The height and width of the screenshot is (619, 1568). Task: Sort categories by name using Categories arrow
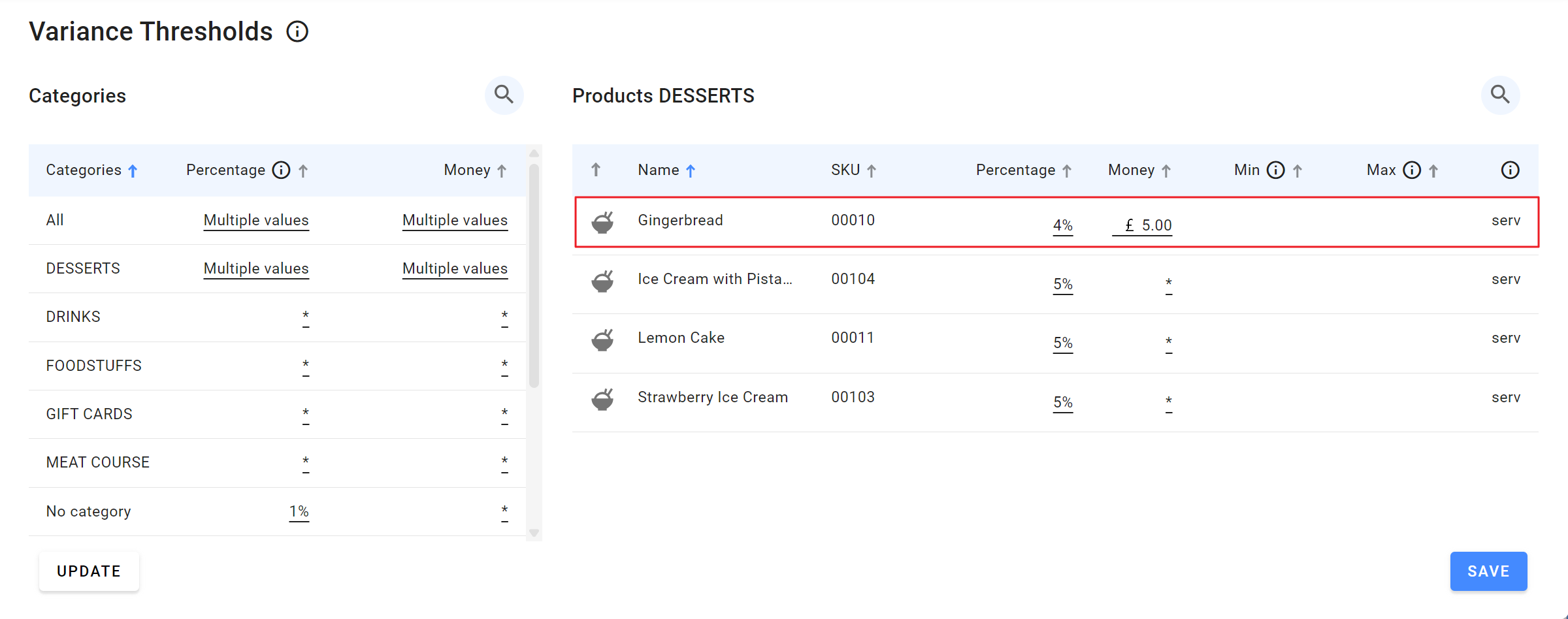tap(133, 171)
